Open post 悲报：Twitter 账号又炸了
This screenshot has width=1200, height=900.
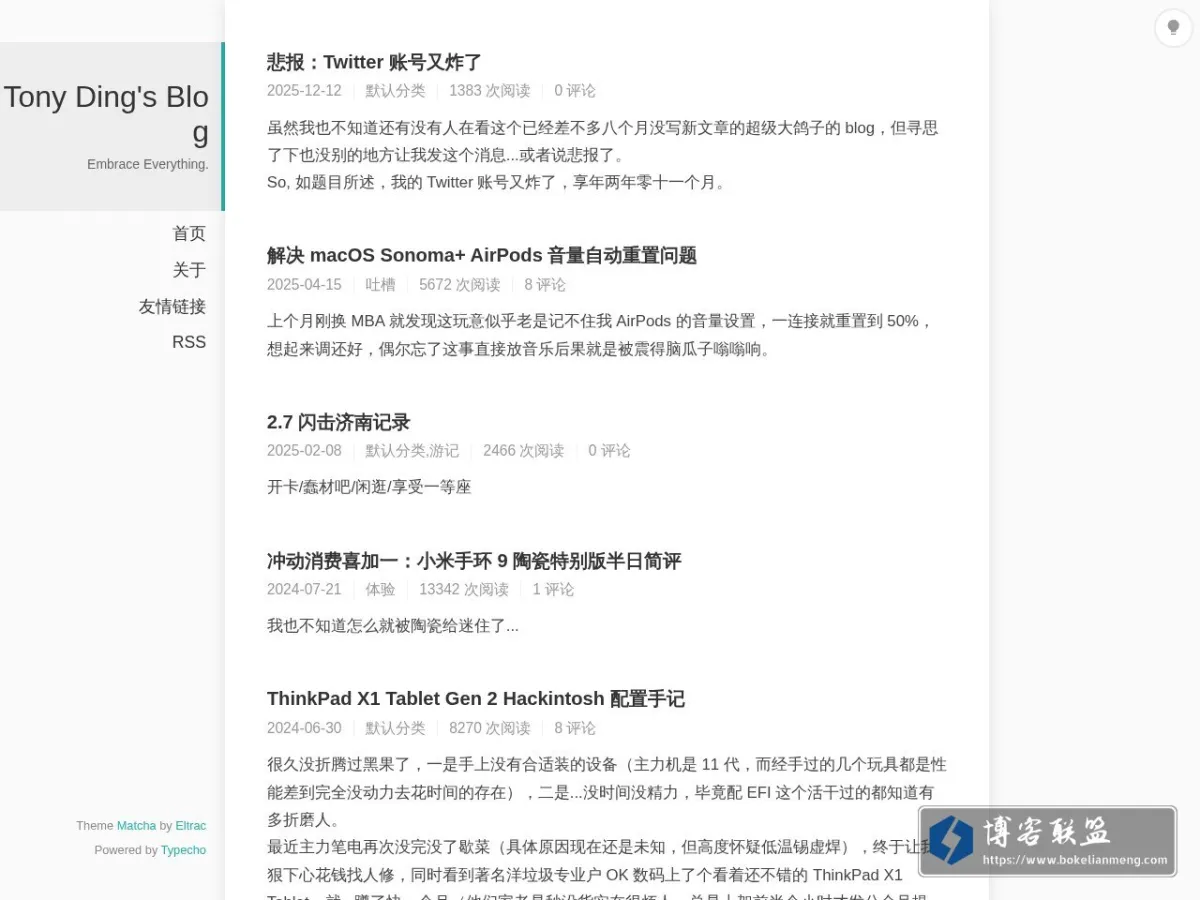click(x=374, y=62)
